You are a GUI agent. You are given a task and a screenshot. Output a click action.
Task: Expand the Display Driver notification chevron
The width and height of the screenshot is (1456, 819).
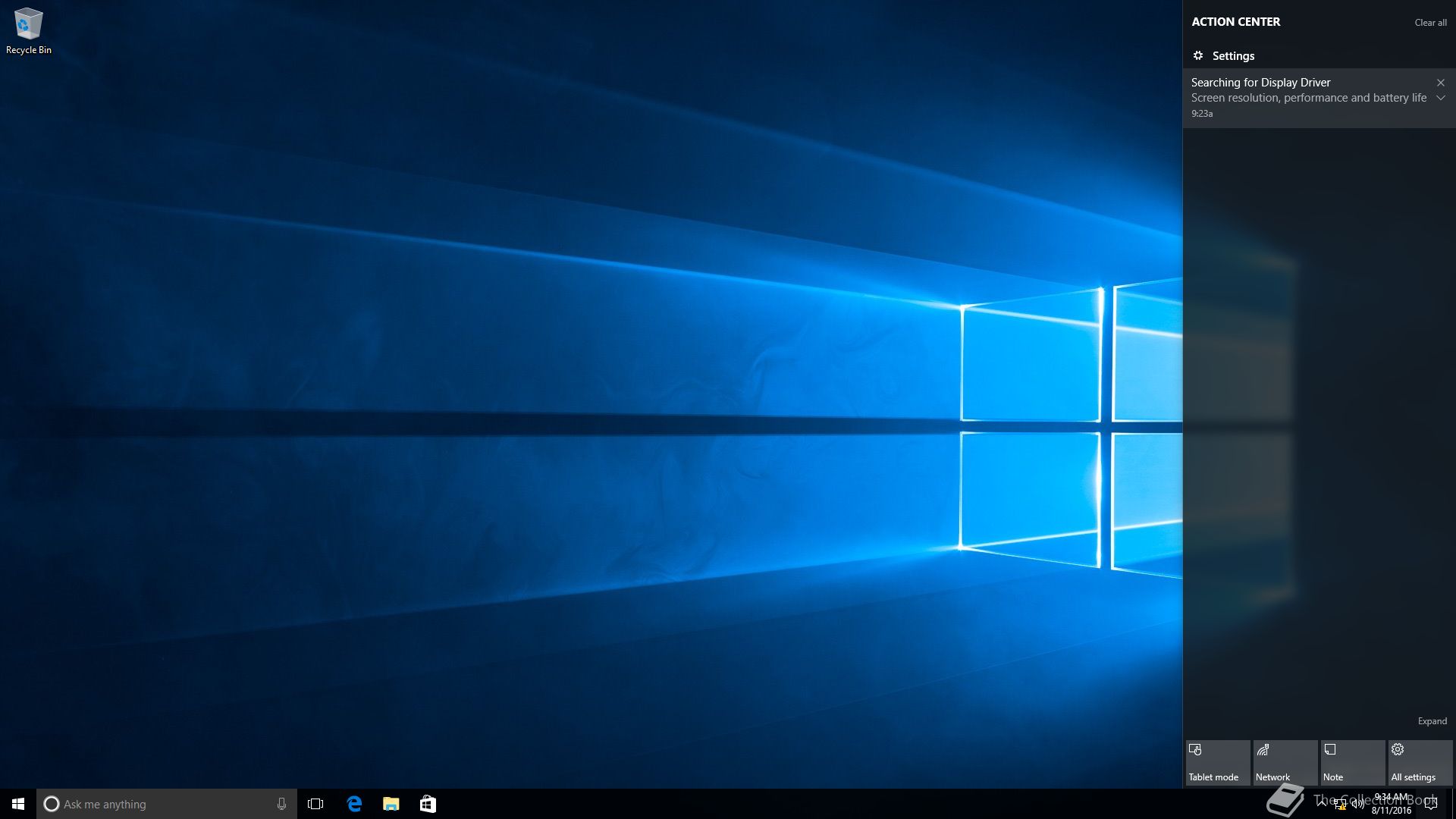tap(1441, 98)
